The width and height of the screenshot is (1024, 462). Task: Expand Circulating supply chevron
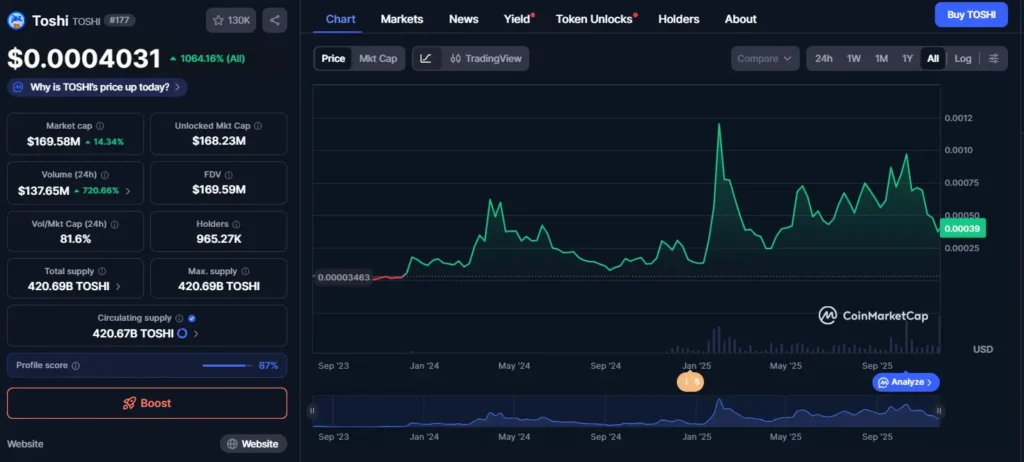(196, 333)
